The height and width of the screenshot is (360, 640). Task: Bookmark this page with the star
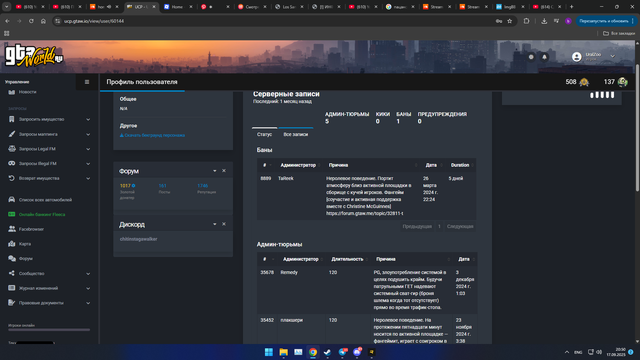(510, 21)
